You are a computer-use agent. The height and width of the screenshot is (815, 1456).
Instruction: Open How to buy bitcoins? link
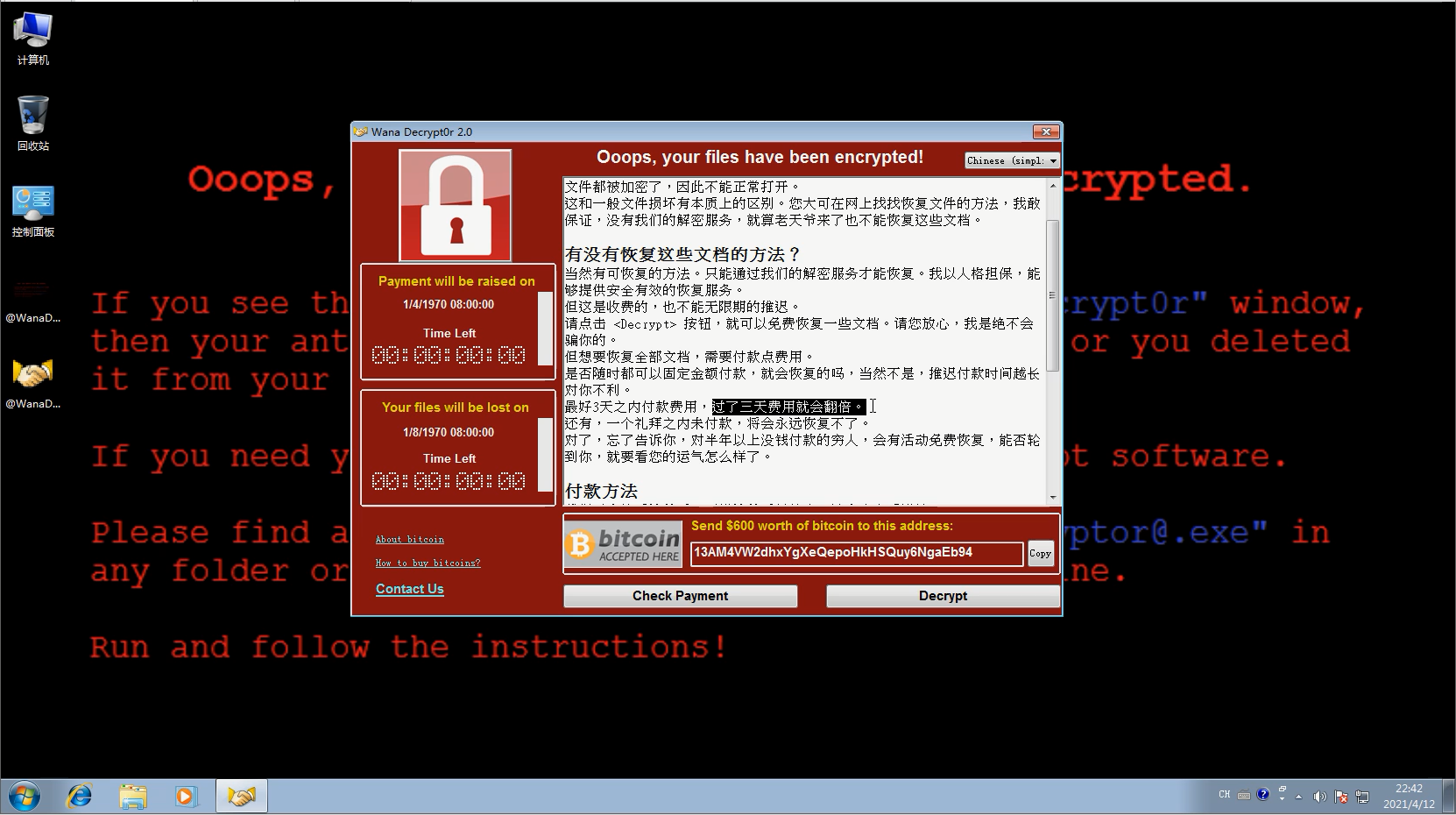pyautogui.click(x=428, y=563)
